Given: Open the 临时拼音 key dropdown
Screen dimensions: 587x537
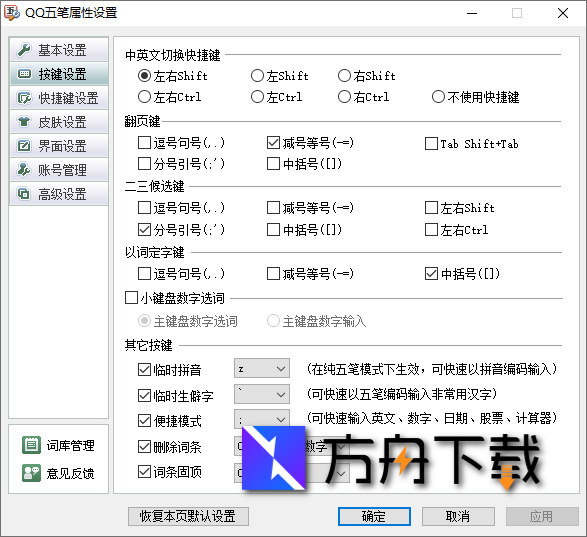Looking at the screenshot, I should [x=262, y=368].
